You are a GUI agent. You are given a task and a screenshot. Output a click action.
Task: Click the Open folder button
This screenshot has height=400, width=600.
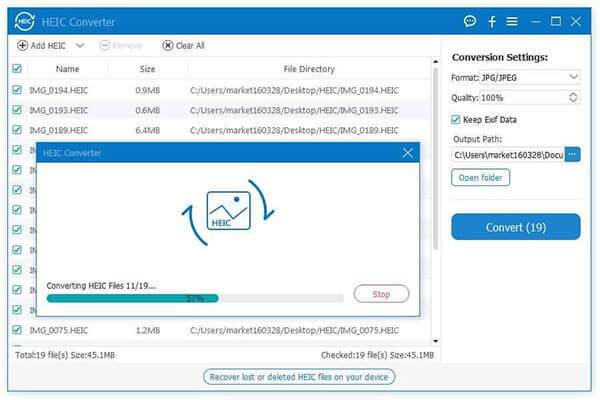(480, 178)
